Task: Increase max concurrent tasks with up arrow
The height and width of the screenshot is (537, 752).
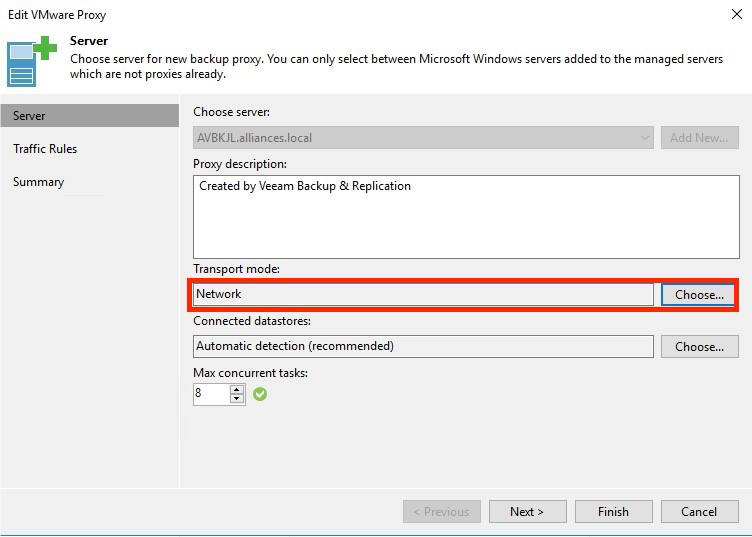Action: 237,389
